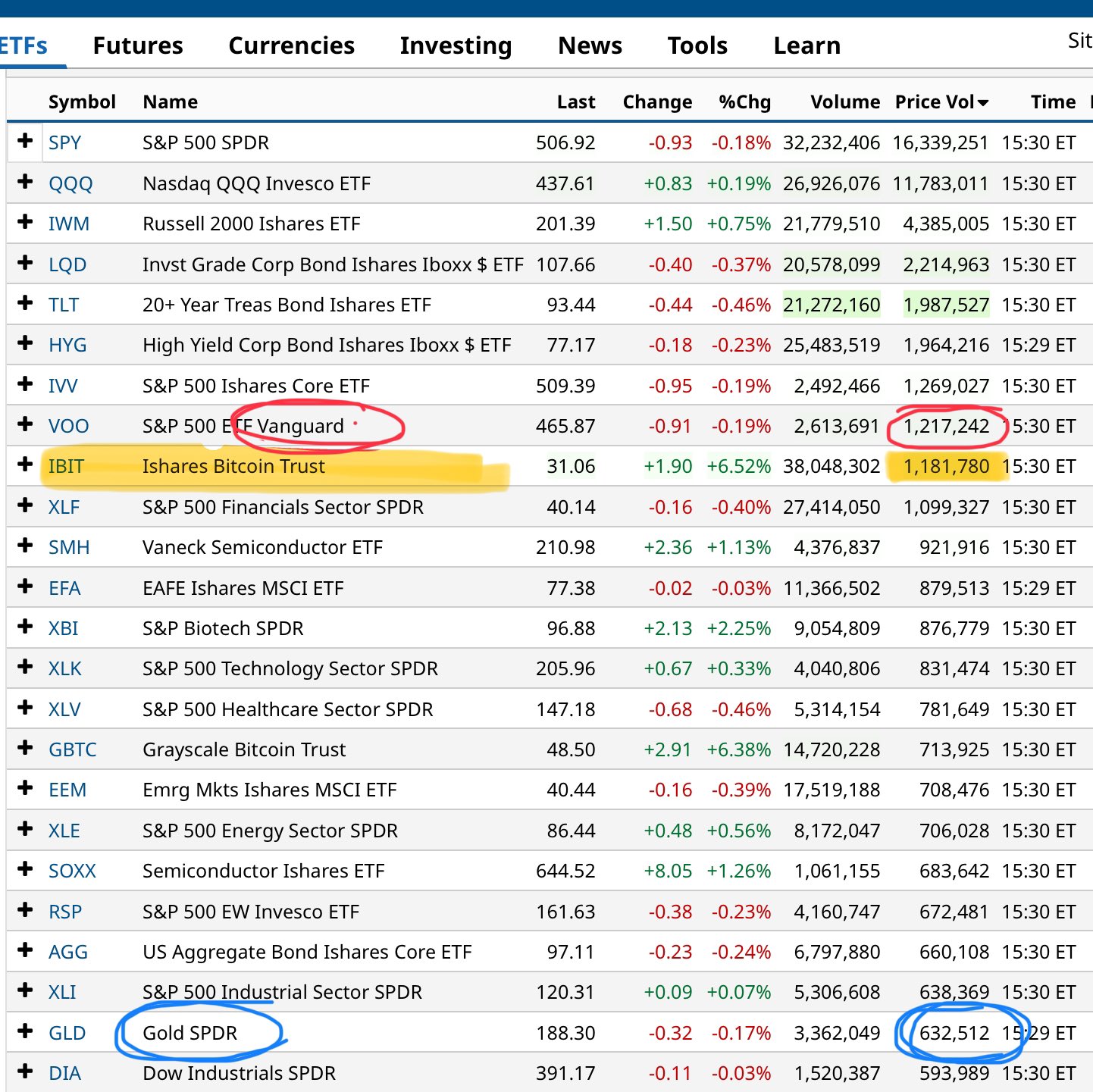The image size is (1093, 1092).
Task: Open the DIA symbol link
Action: [x=64, y=1073]
